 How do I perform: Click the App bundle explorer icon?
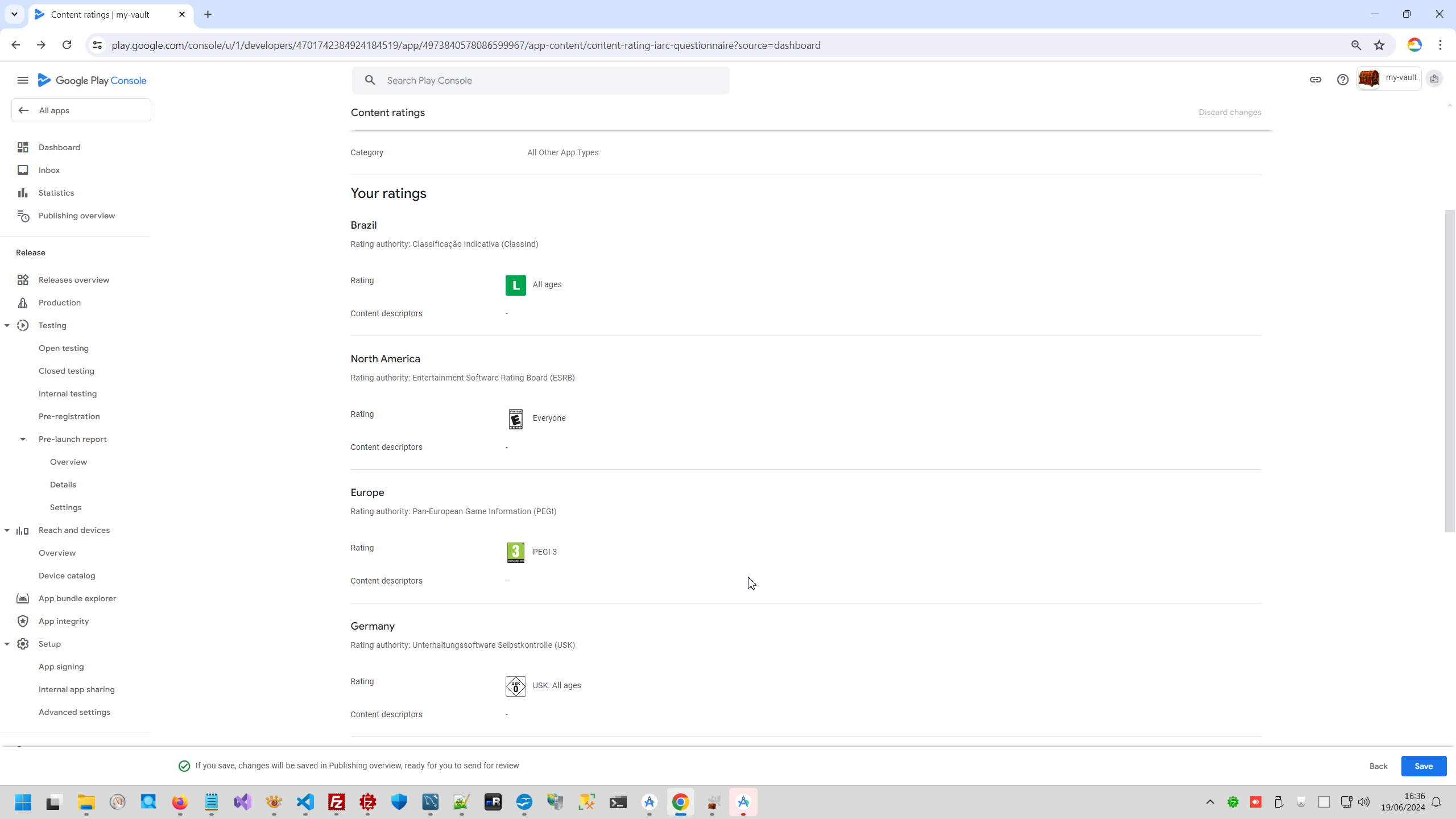[23, 598]
